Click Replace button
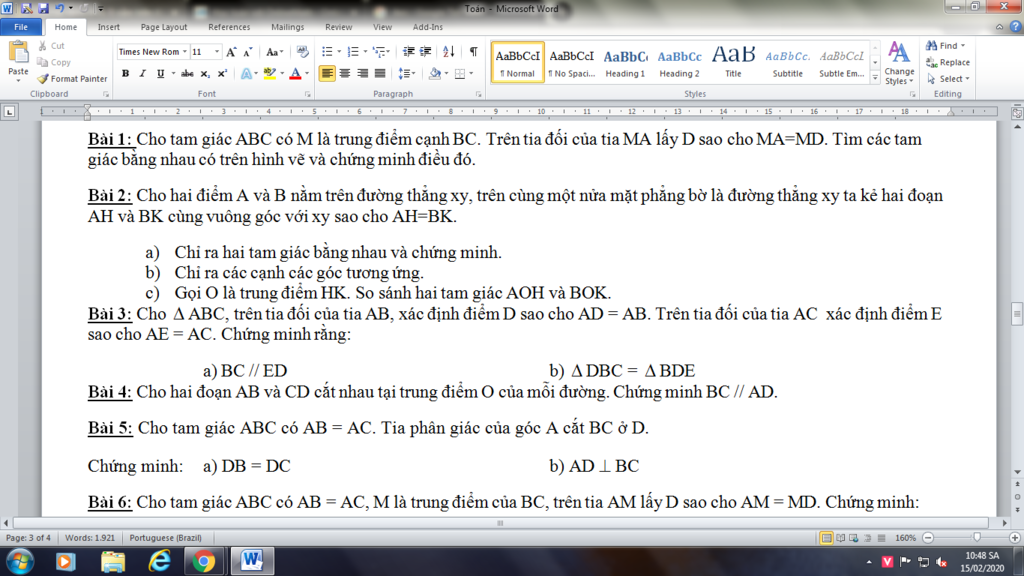This screenshot has height=576, width=1024. click(x=948, y=62)
